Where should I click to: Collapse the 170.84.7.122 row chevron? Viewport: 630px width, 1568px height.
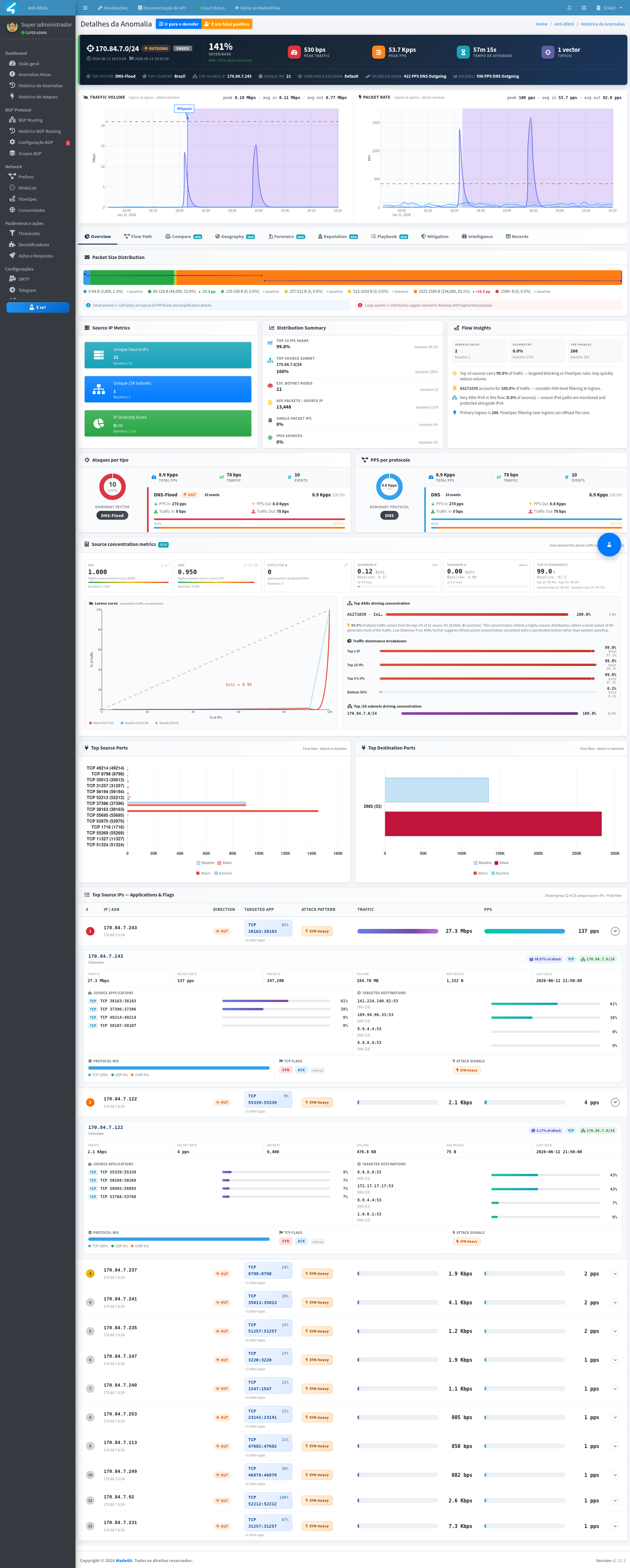615,1102
